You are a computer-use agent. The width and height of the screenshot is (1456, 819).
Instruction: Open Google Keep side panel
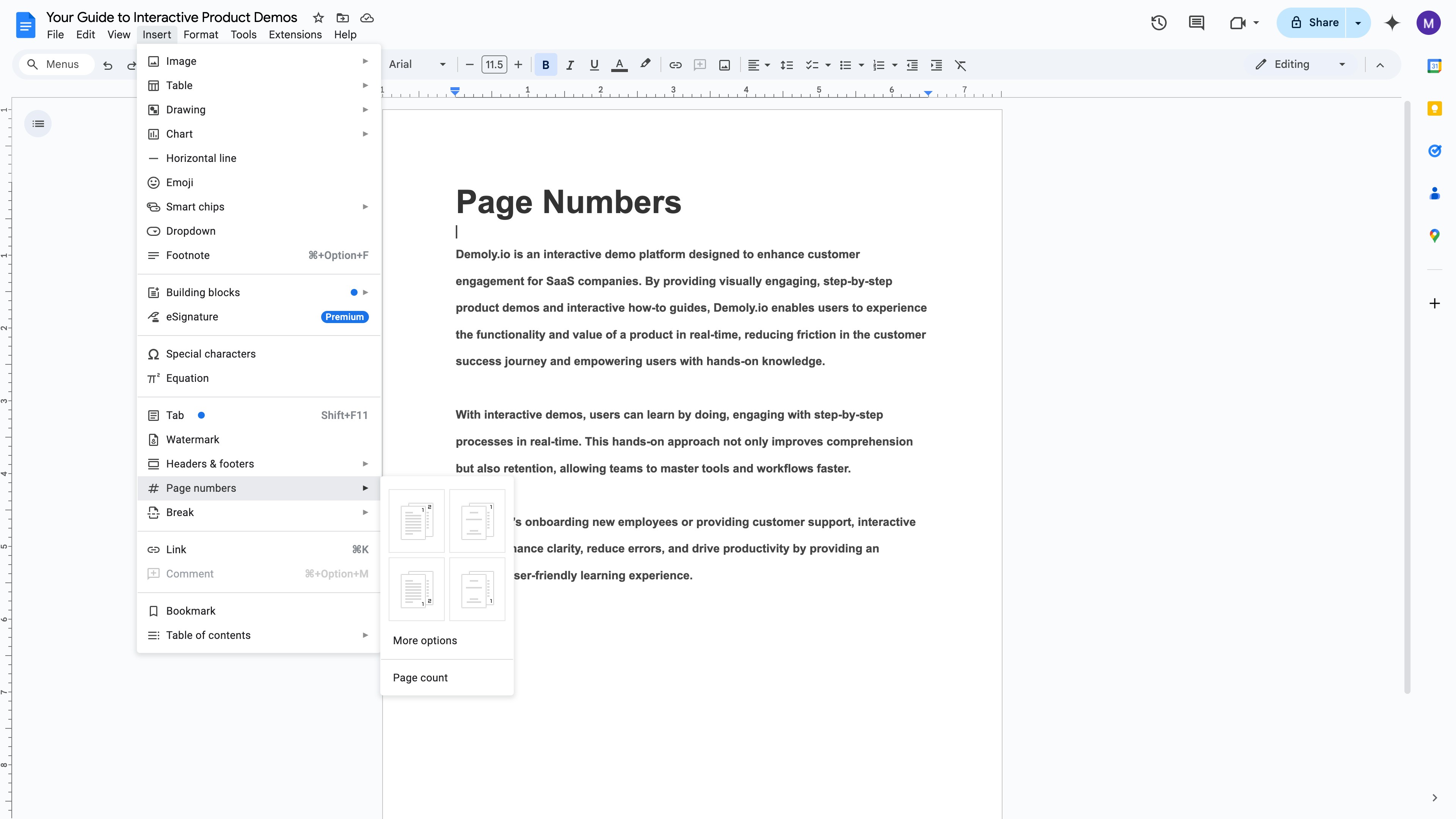click(x=1434, y=108)
